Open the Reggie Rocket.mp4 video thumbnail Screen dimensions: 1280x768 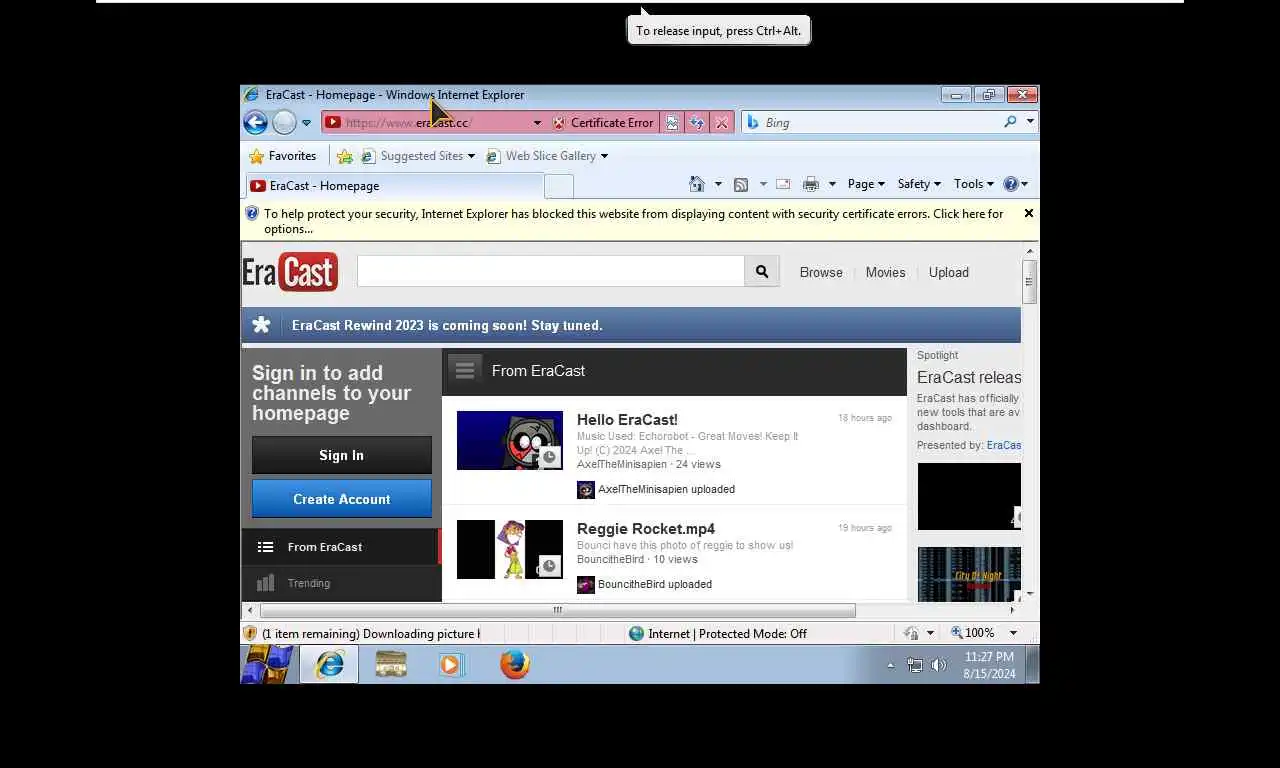pos(510,549)
